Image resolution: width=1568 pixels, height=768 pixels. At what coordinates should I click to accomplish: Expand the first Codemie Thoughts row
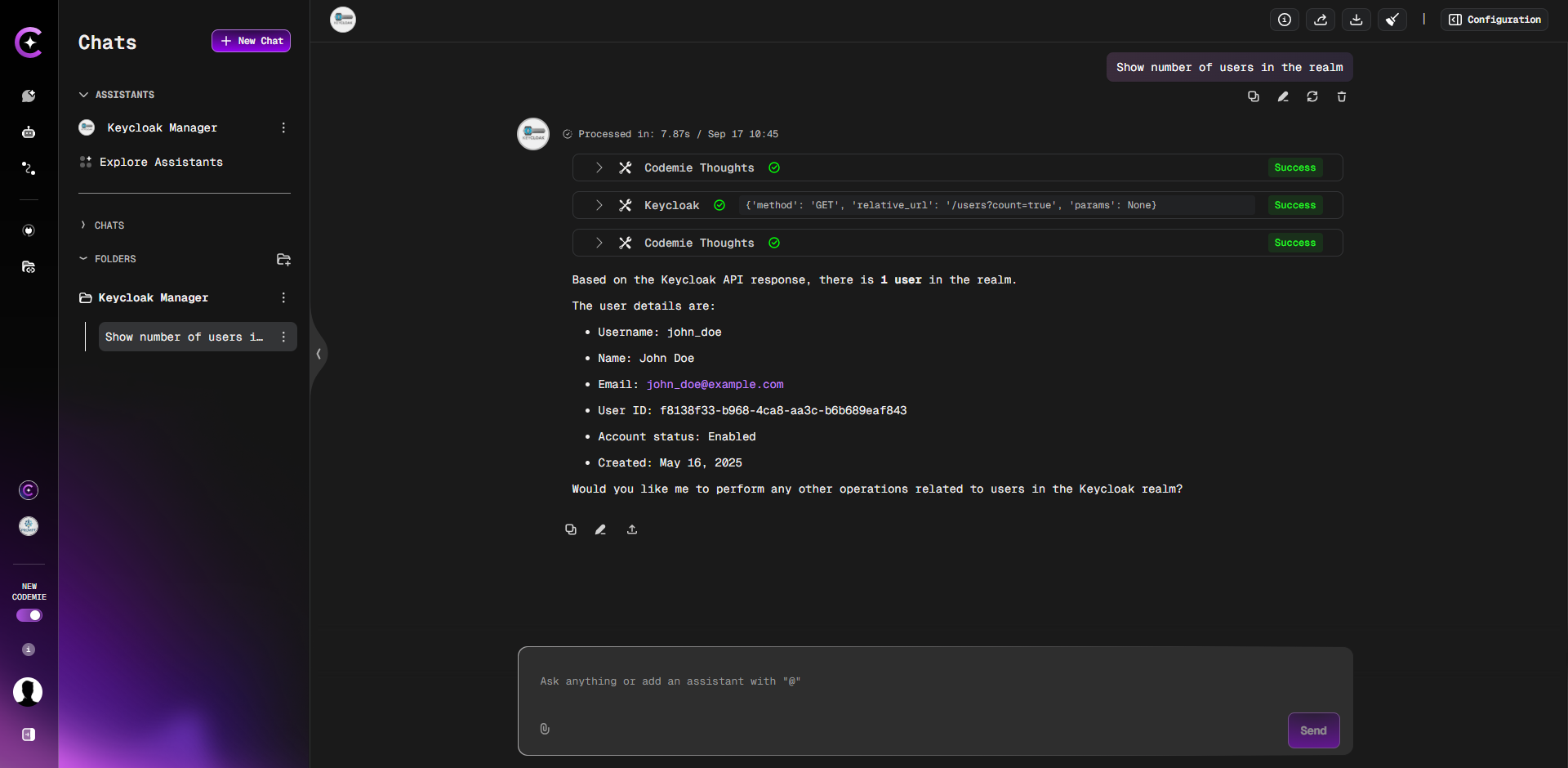[x=599, y=167]
